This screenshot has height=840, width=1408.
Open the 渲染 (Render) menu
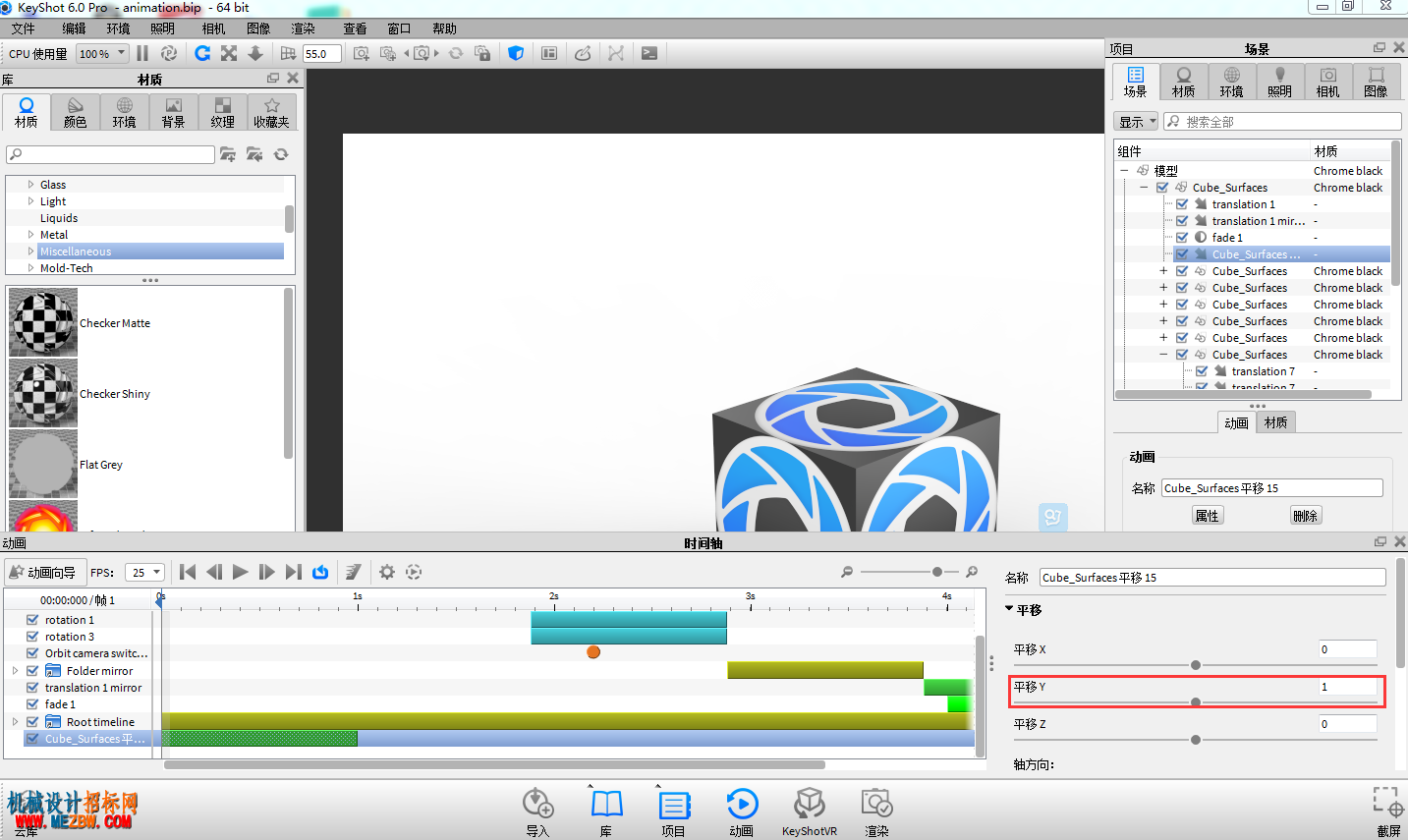click(x=303, y=28)
